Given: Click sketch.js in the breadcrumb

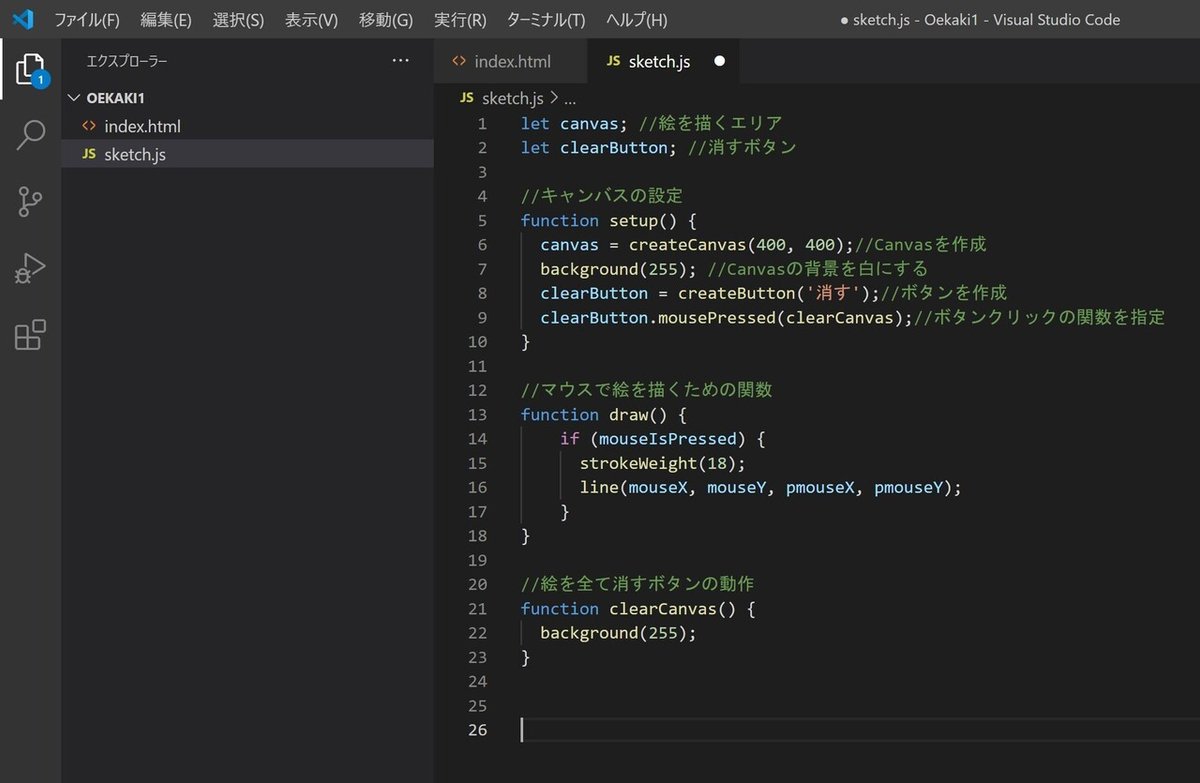Looking at the screenshot, I should coord(512,98).
